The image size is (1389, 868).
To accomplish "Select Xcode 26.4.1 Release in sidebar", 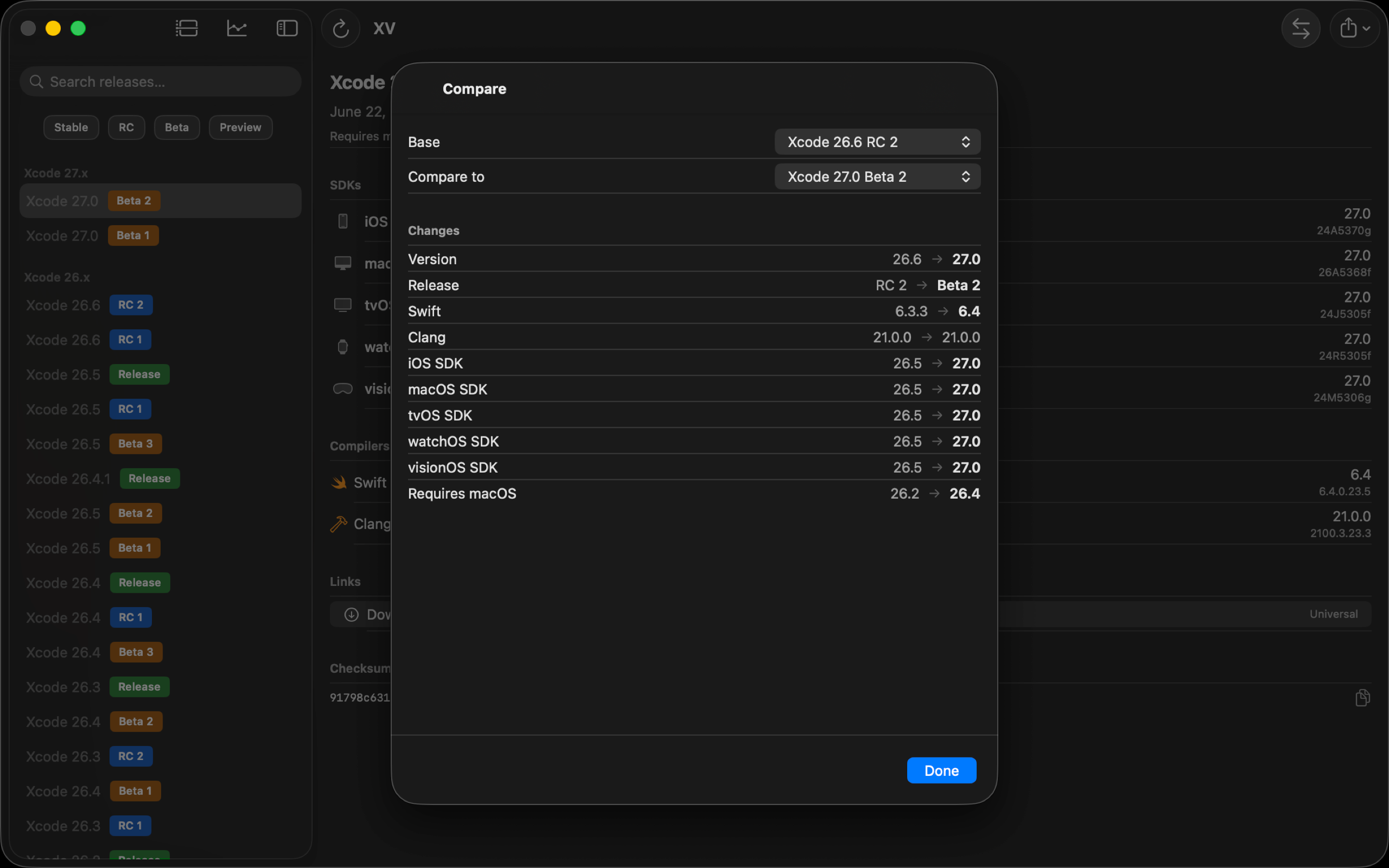I will pyautogui.click(x=160, y=479).
